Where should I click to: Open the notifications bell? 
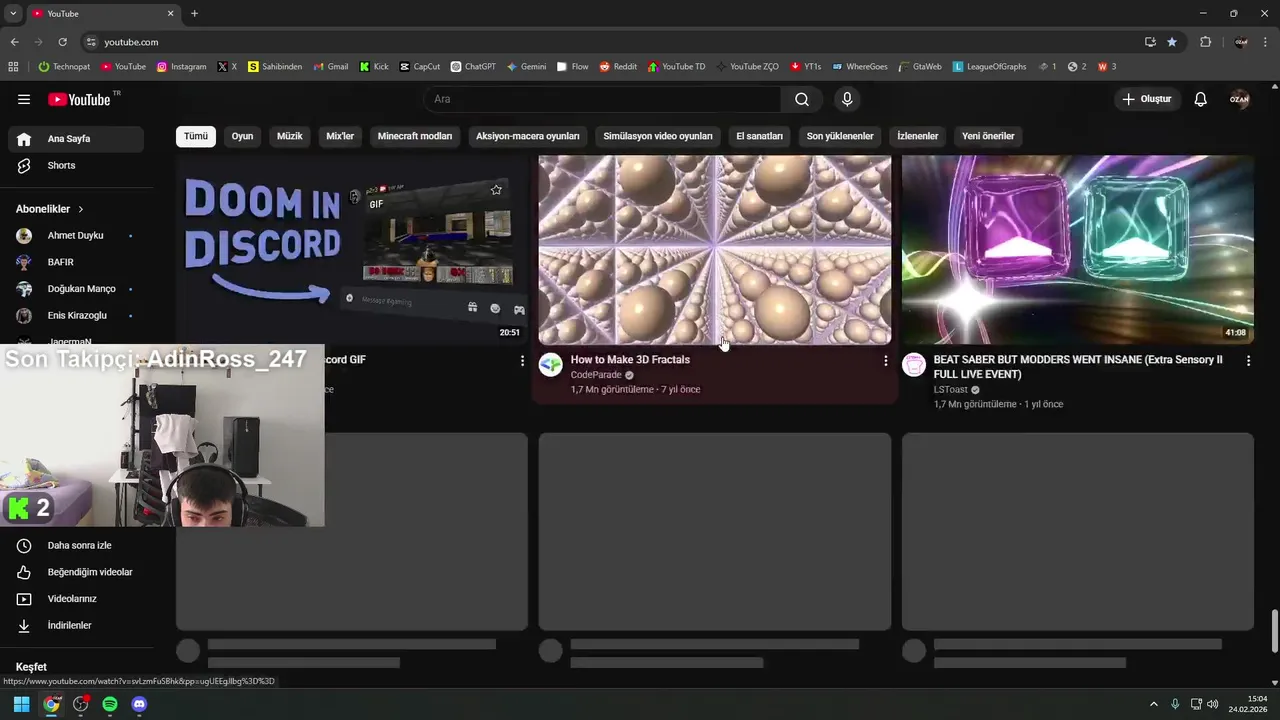tap(1201, 99)
